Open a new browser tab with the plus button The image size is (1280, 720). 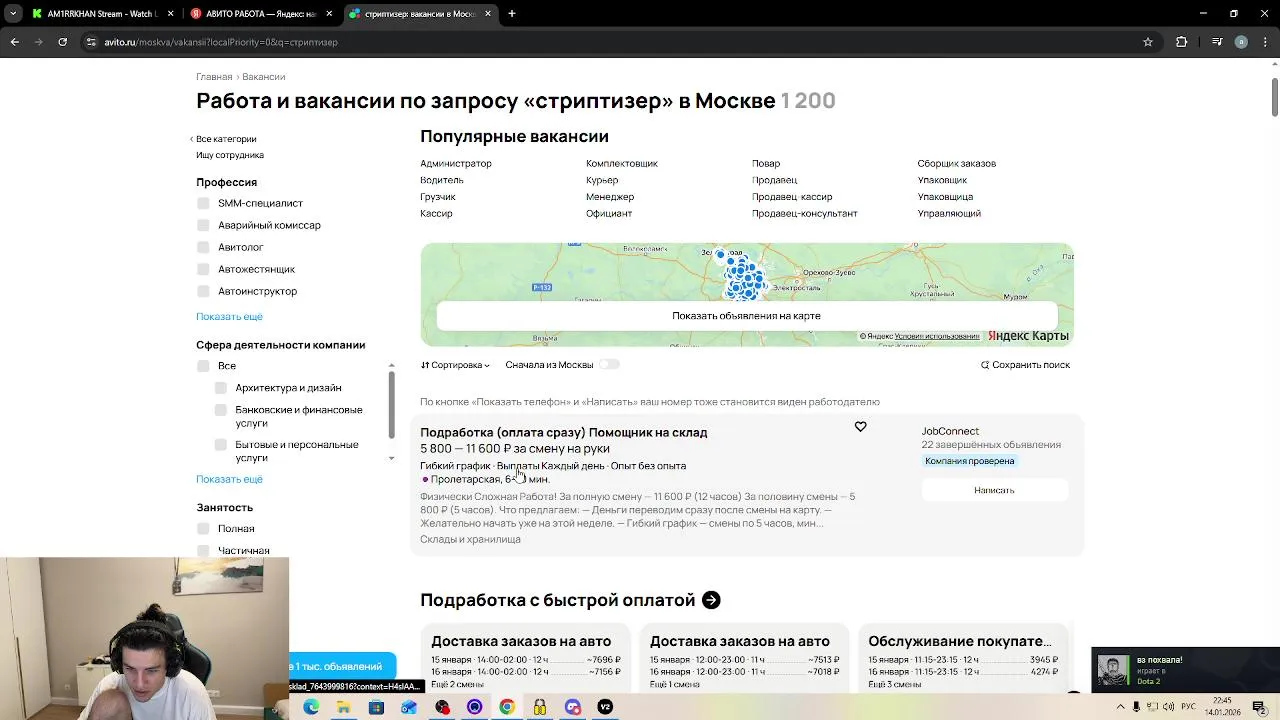512,14
